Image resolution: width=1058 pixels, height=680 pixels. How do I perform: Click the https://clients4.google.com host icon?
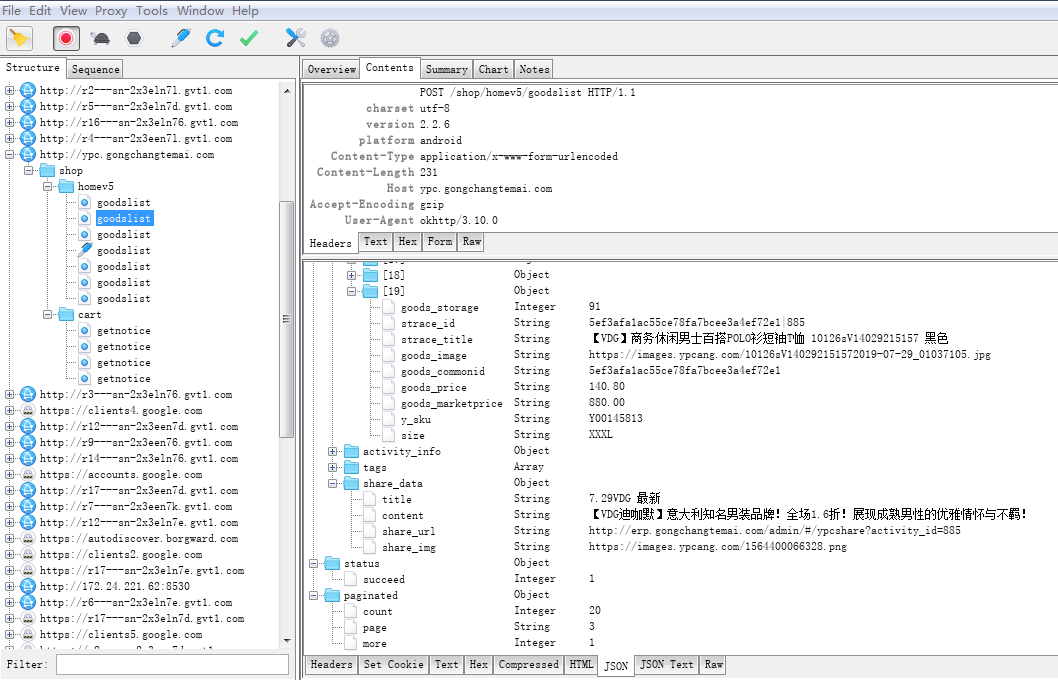tap(28, 410)
